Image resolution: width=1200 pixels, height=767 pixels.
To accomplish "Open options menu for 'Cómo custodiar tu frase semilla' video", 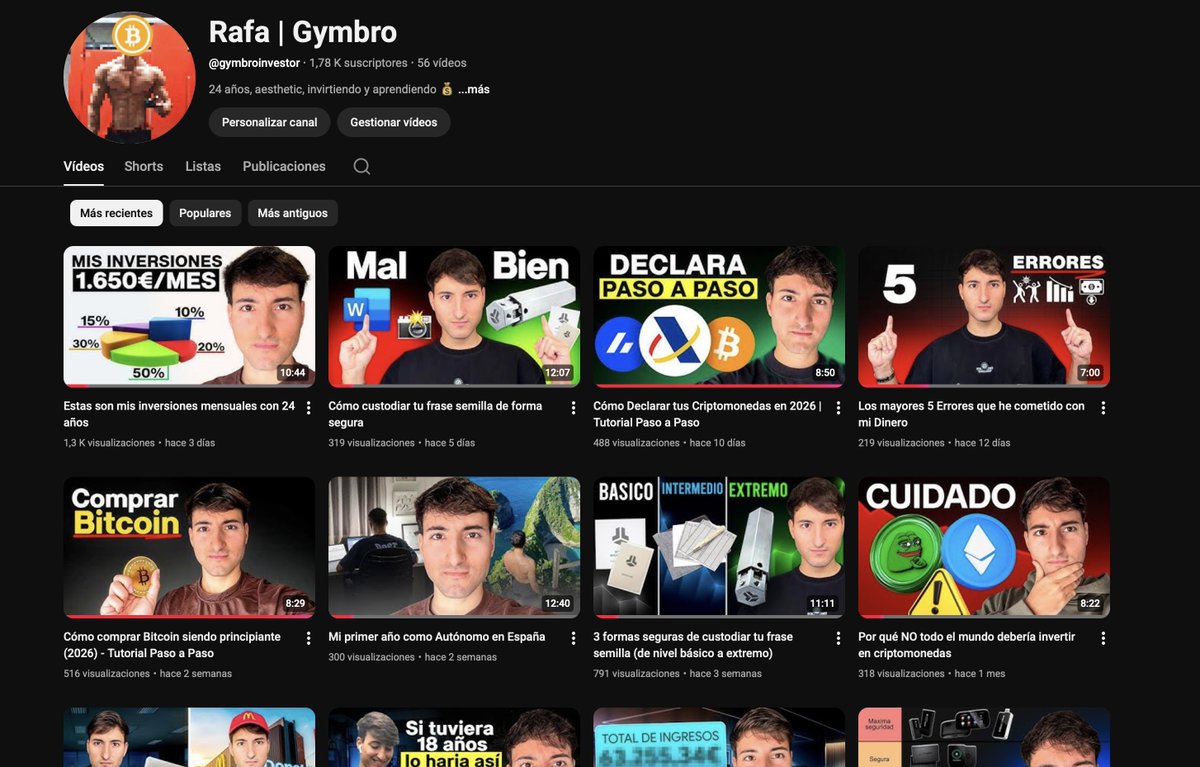I will (573, 408).
